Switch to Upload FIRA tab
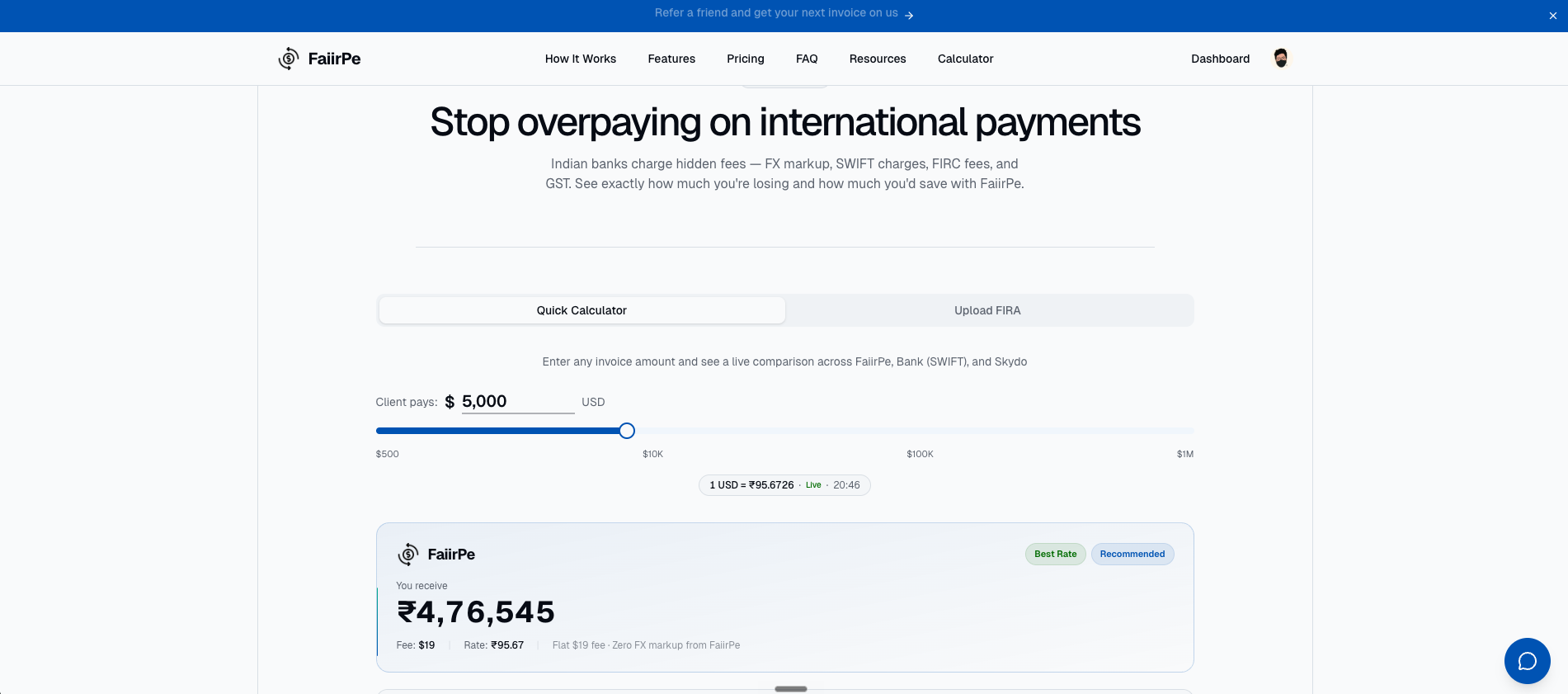The width and height of the screenshot is (1568, 694). 988,310
